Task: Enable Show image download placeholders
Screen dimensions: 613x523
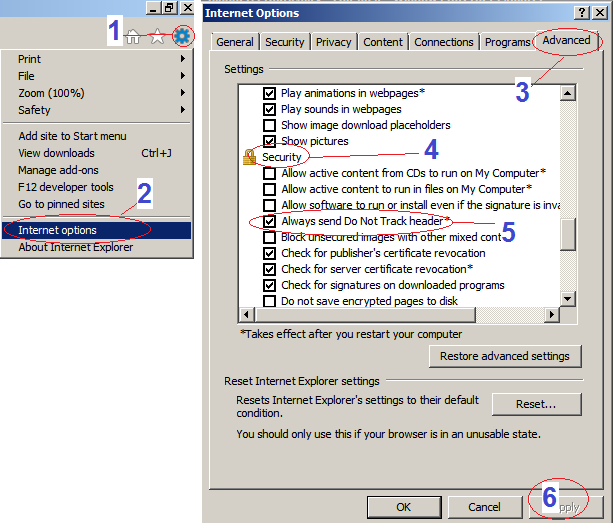Action: (x=269, y=125)
